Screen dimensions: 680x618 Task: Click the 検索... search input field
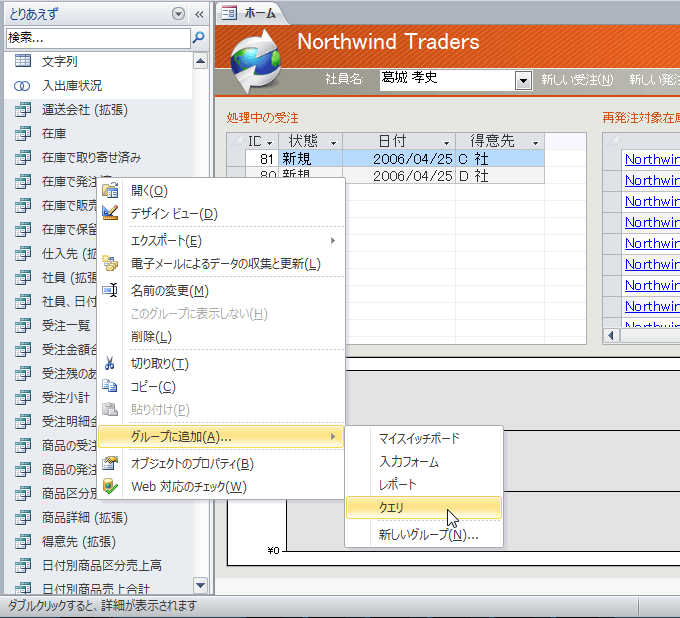[x=98, y=38]
